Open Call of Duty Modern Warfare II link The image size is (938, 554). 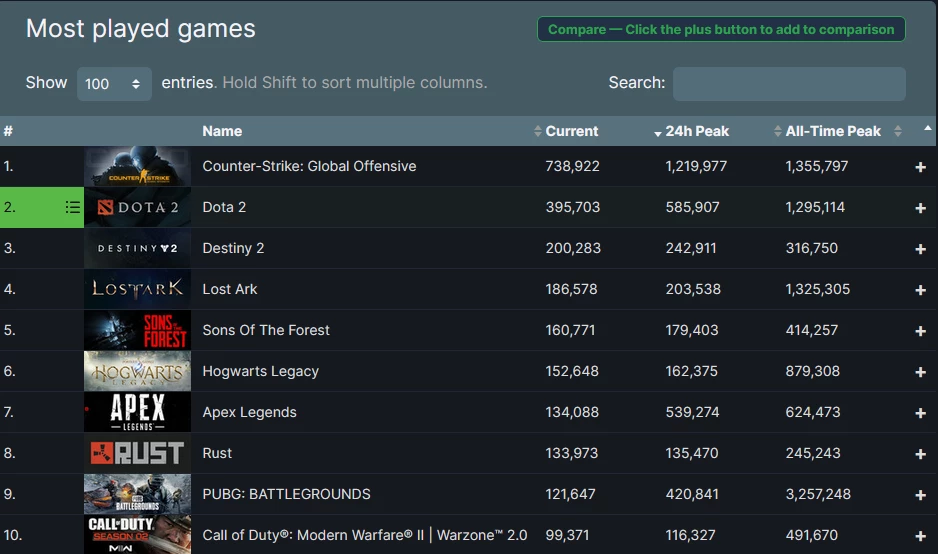[365, 535]
